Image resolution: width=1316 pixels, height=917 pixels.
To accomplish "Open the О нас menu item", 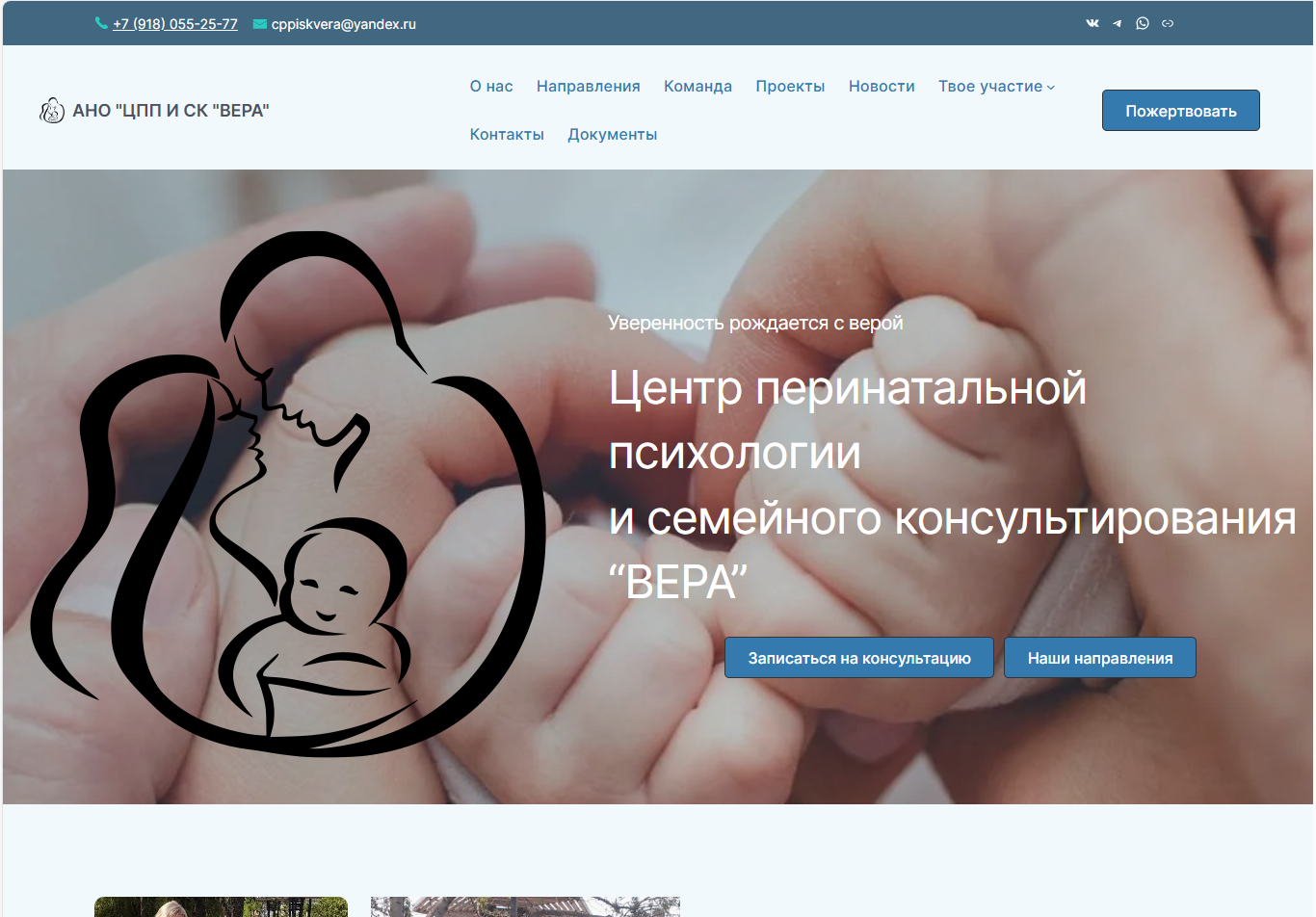I will (491, 87).
